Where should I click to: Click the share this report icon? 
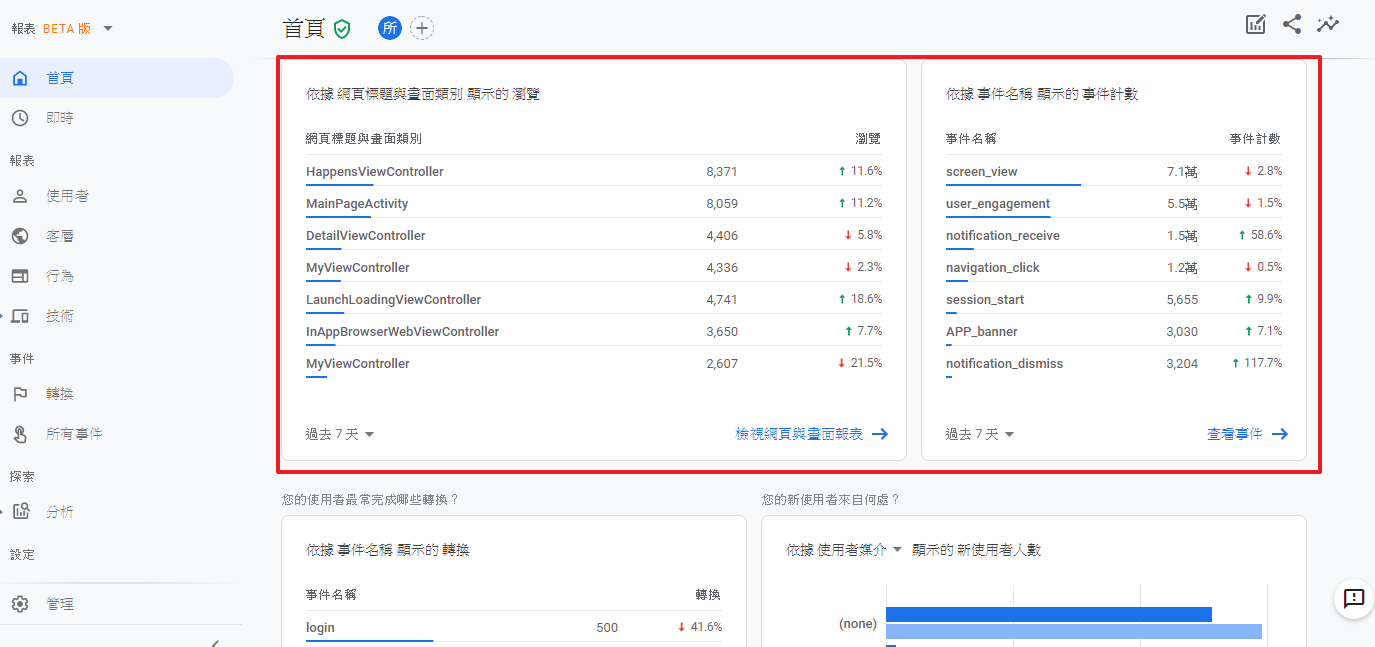click(x=1291, y=23)
